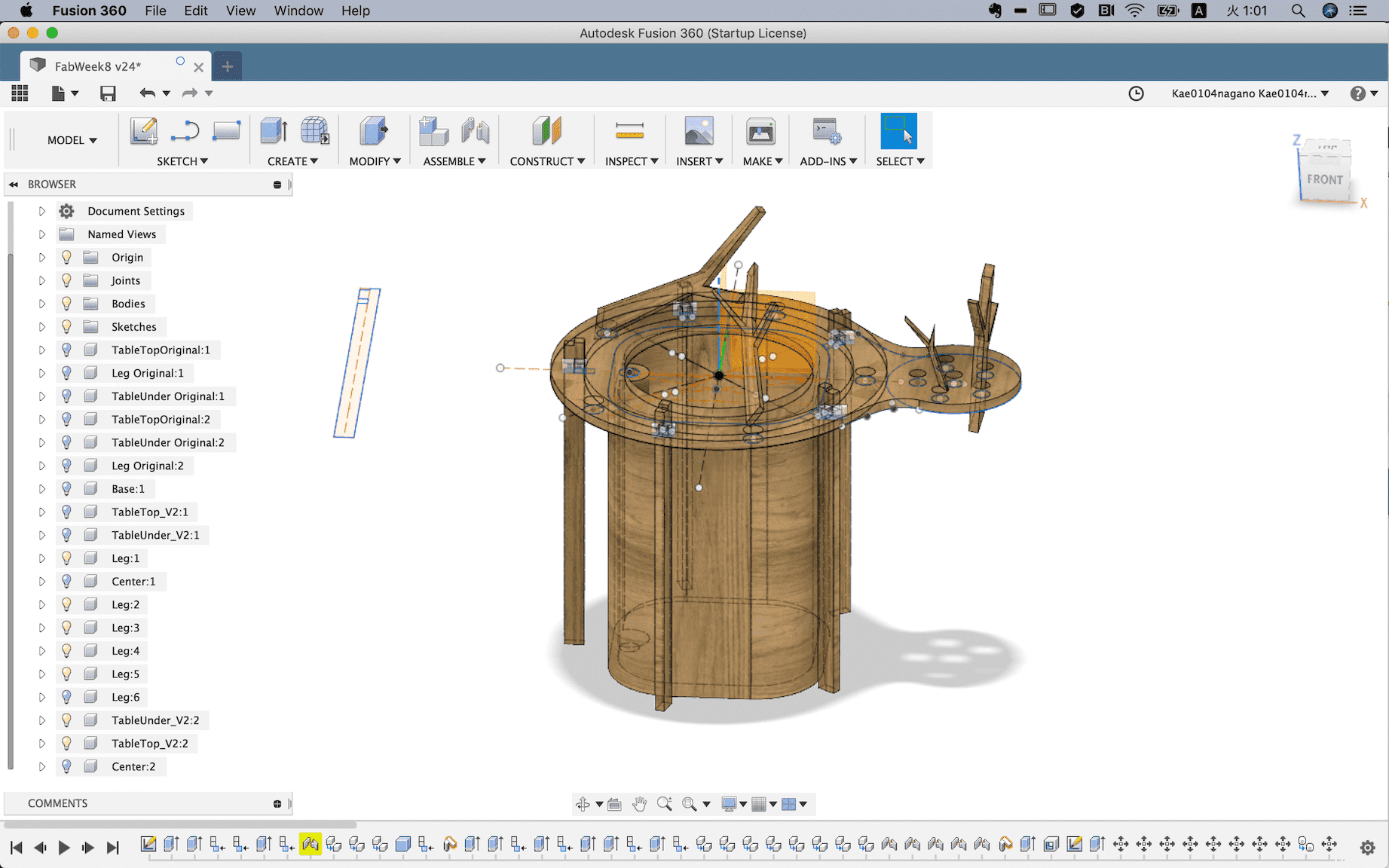Hide the Bodies folder lightbulb
The width and height of the screenshot is (1389, 868).
click(66, 304)
